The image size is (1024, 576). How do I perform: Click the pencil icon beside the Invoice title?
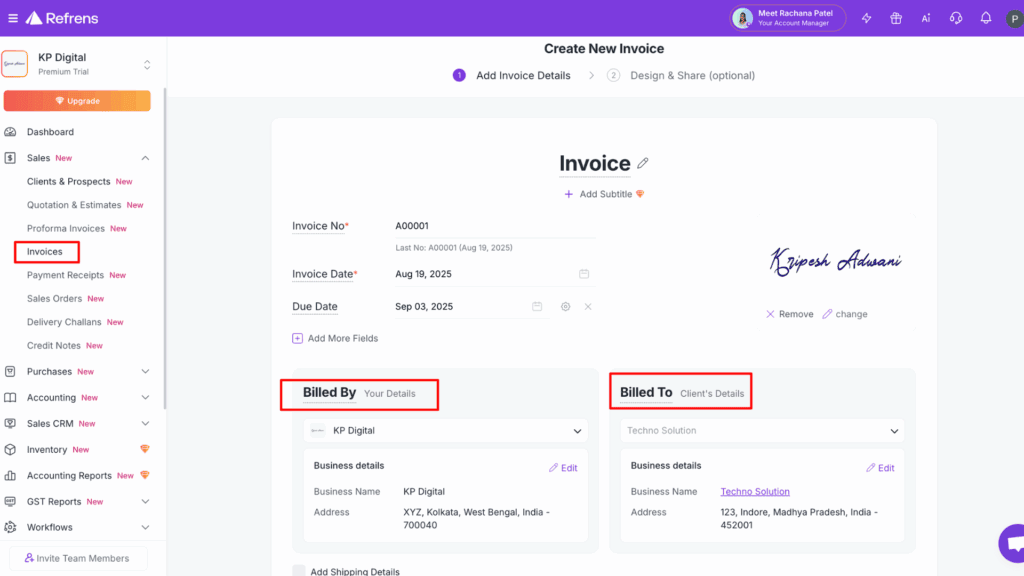pos(641,163)
